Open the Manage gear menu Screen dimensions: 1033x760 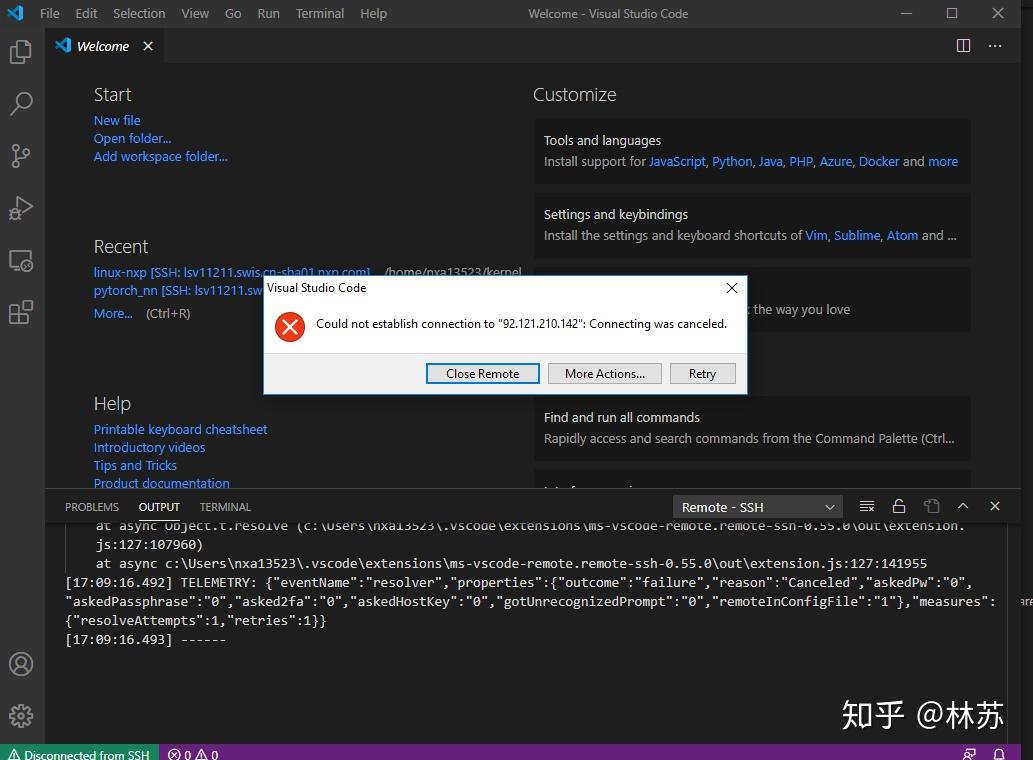[x=22, y=716]
